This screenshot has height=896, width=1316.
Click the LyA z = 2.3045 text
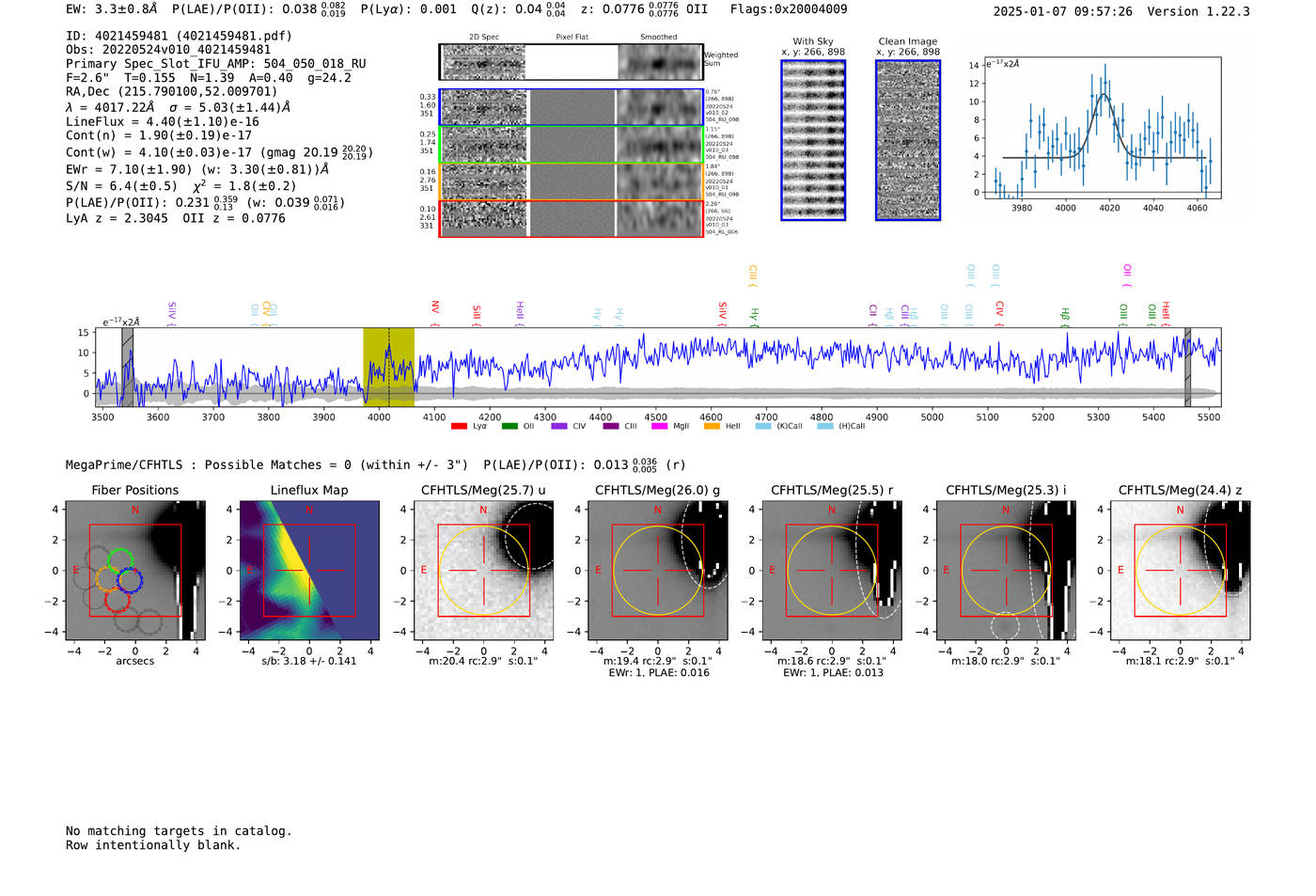(117, 218)
